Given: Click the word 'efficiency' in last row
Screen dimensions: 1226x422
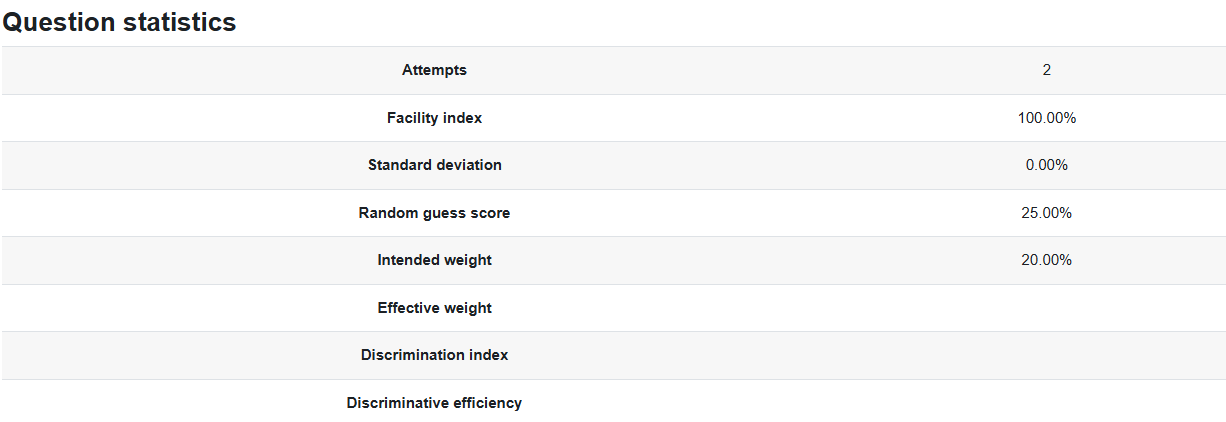Looking at the screenshot, I should click(x=486, y=403).
